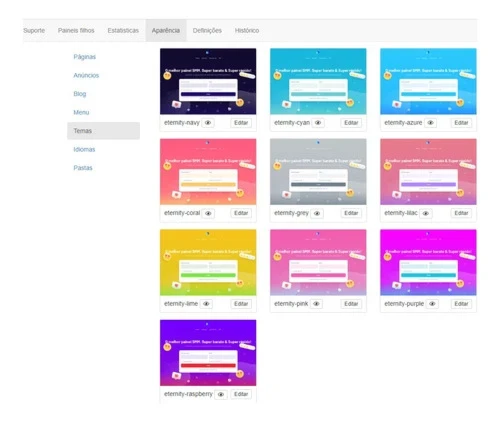Click Editar button for eternity-navy
Viewport: 500px width, 422px height.
[241, 123]
